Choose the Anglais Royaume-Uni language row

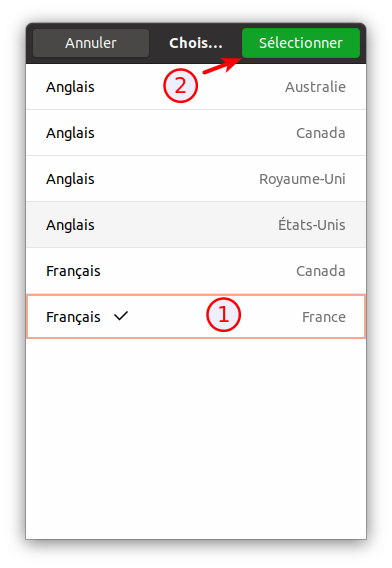[x=196, y=179]
